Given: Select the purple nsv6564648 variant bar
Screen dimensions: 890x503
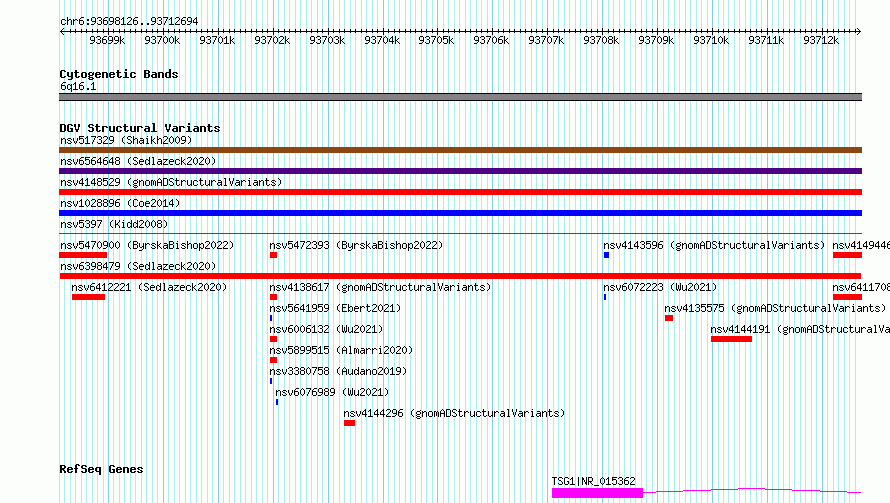Looking at the screenshot, I should [x=460, y=171].
